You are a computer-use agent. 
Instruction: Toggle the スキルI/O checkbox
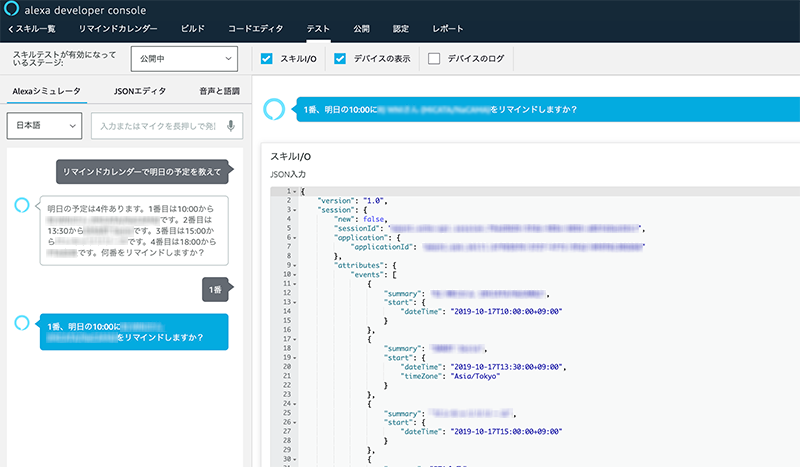point(266,59)
